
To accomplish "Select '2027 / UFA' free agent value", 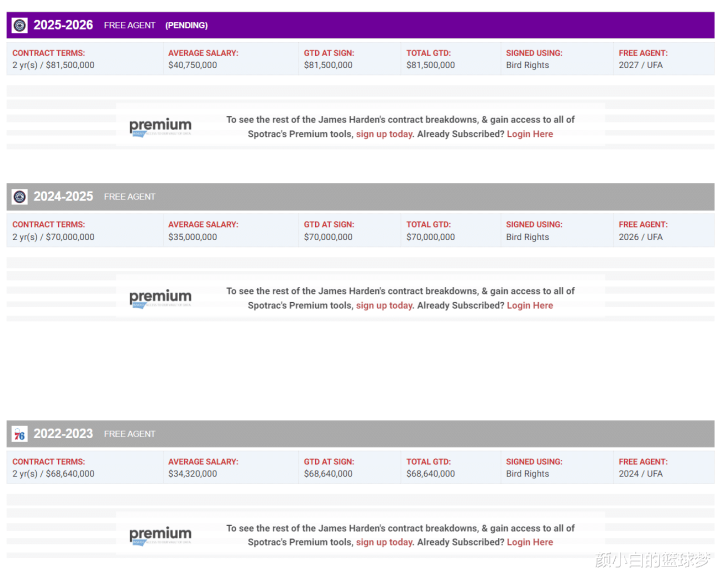I will pyautogui.click(x=641, y=65).
